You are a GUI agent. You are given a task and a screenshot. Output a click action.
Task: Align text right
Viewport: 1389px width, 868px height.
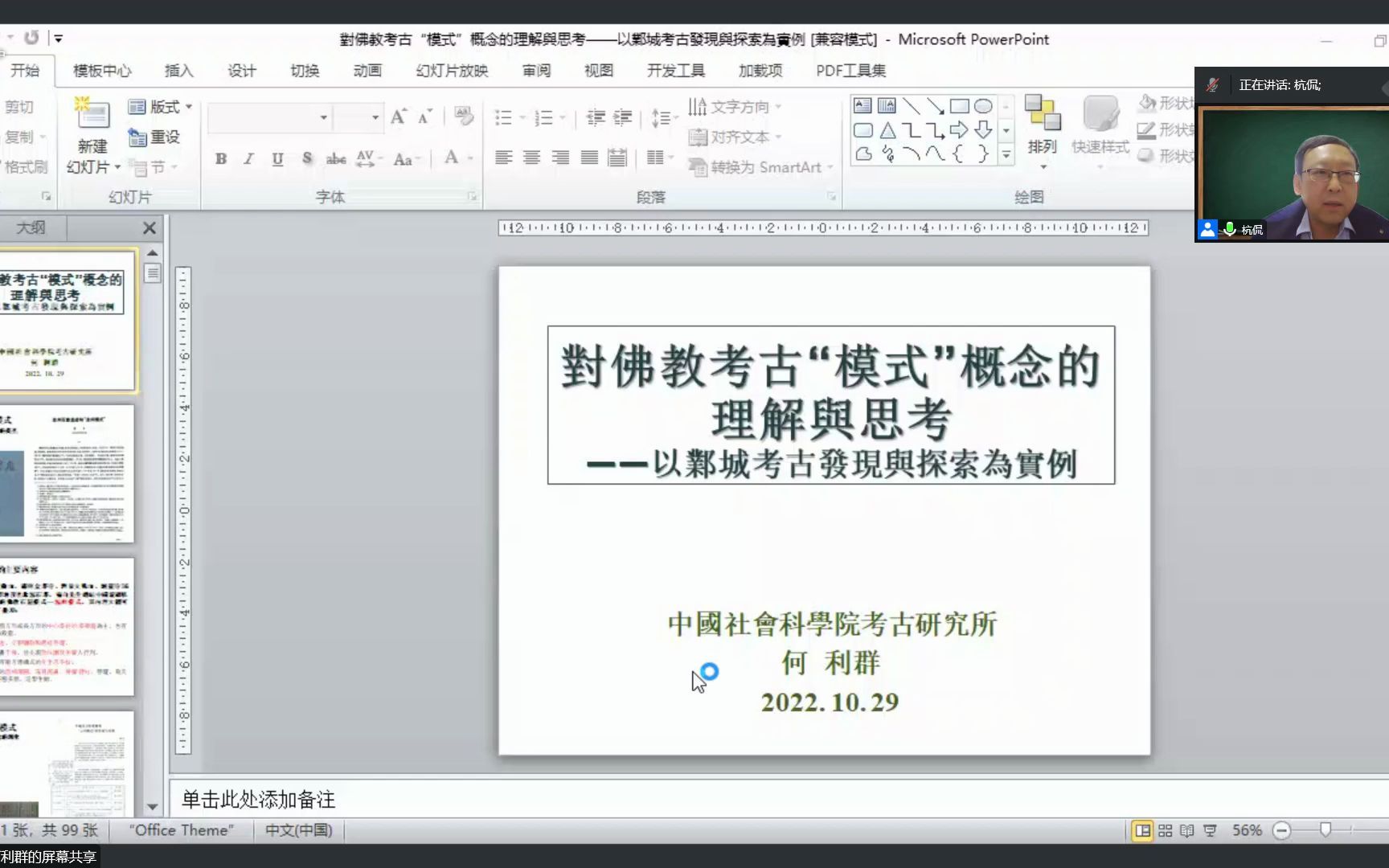point(560,158)
